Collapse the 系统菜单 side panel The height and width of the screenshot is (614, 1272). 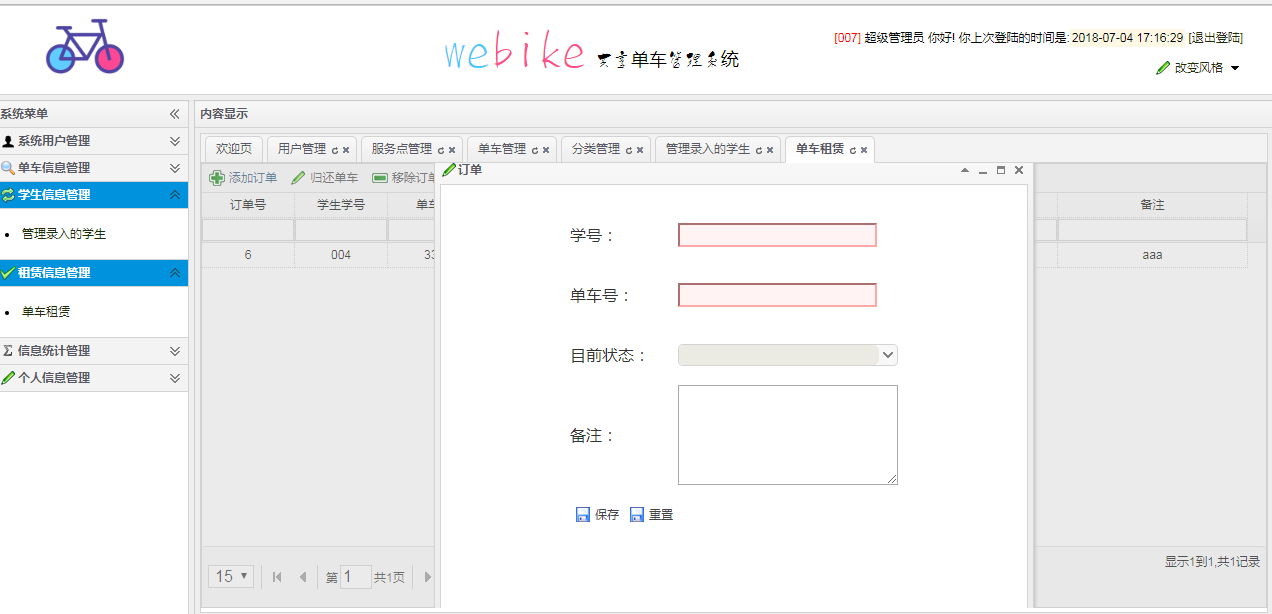pos(174,114)
